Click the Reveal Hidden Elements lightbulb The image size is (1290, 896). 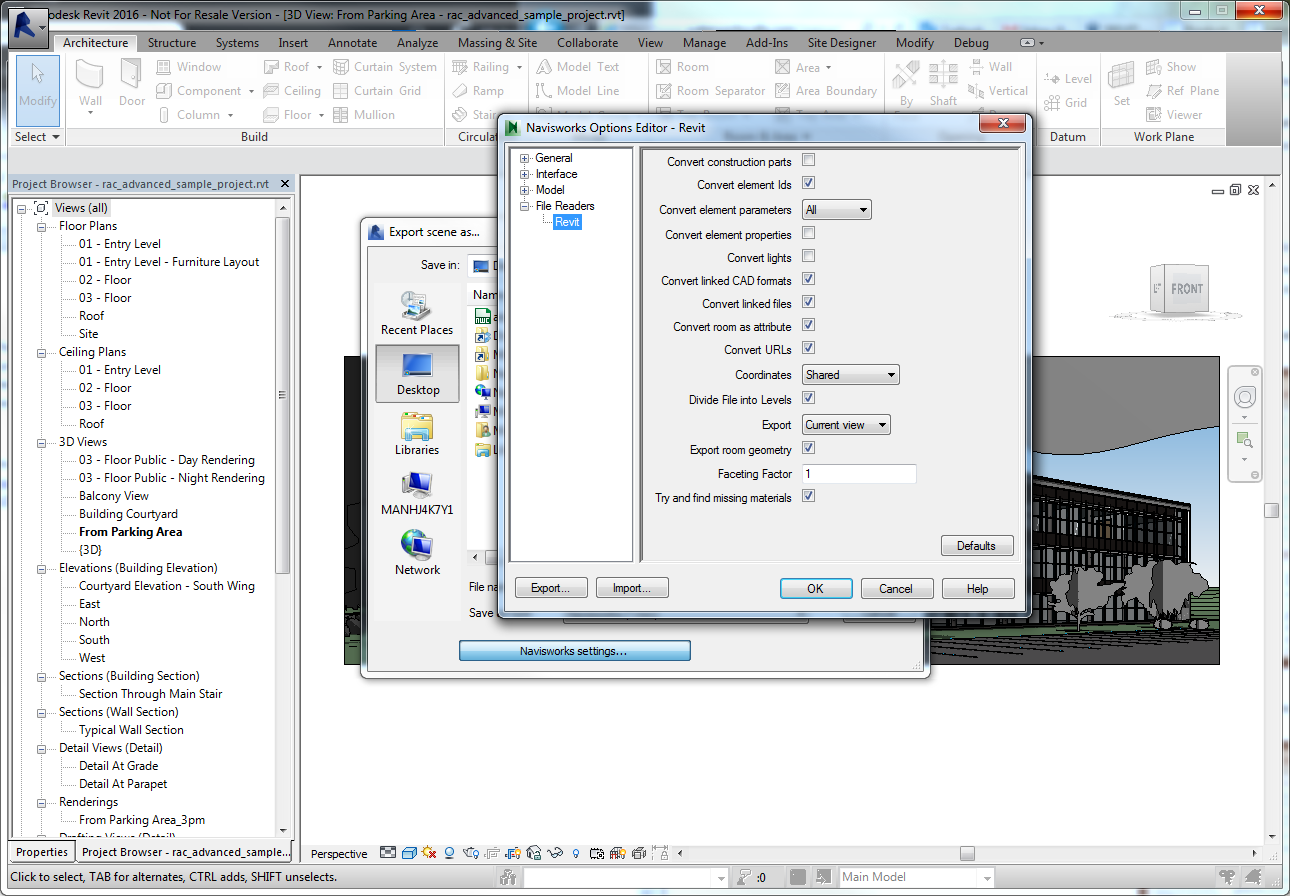point(576,853)
